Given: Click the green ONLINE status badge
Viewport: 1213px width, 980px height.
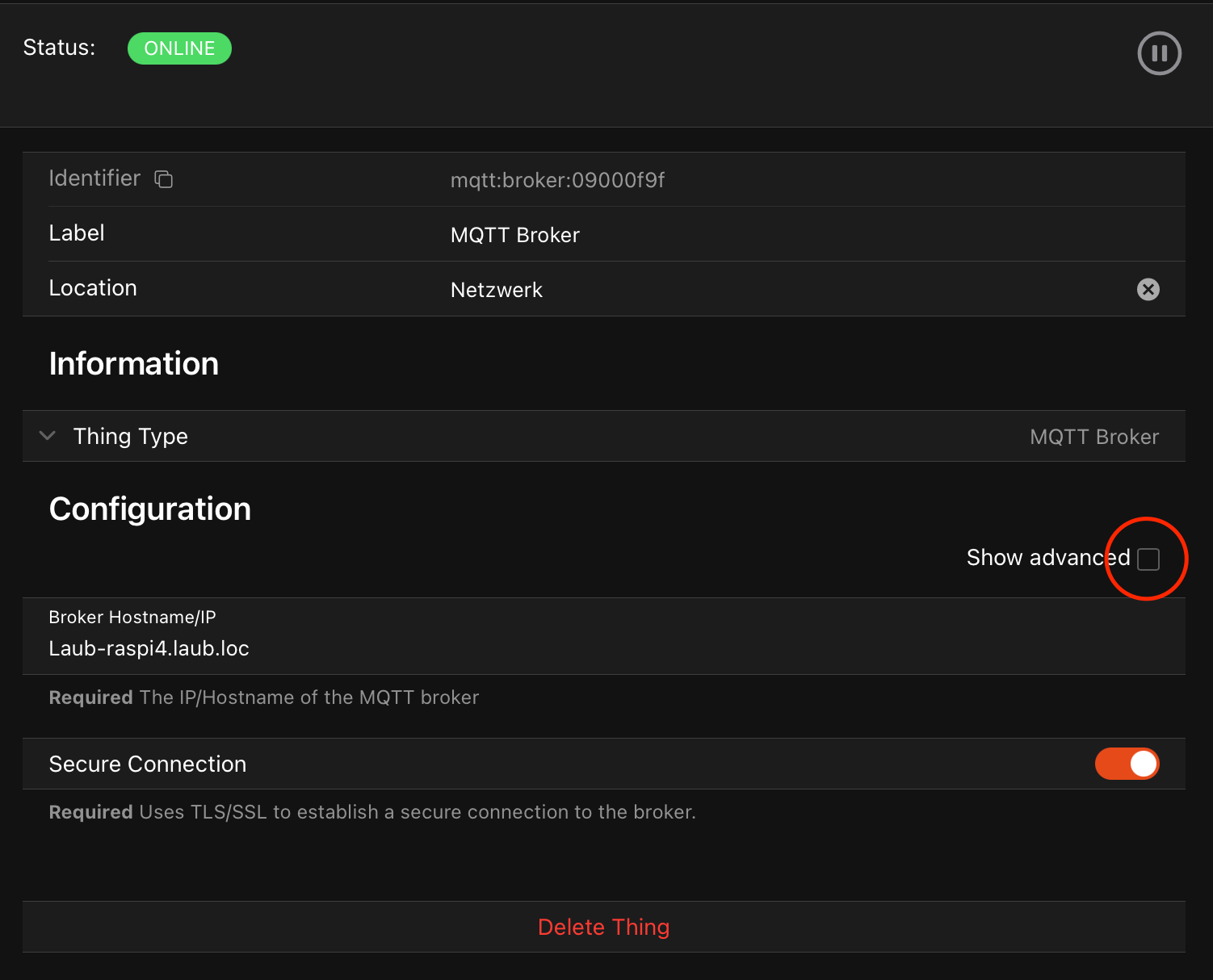Looking at the screenshot, I should coord(179,48).
